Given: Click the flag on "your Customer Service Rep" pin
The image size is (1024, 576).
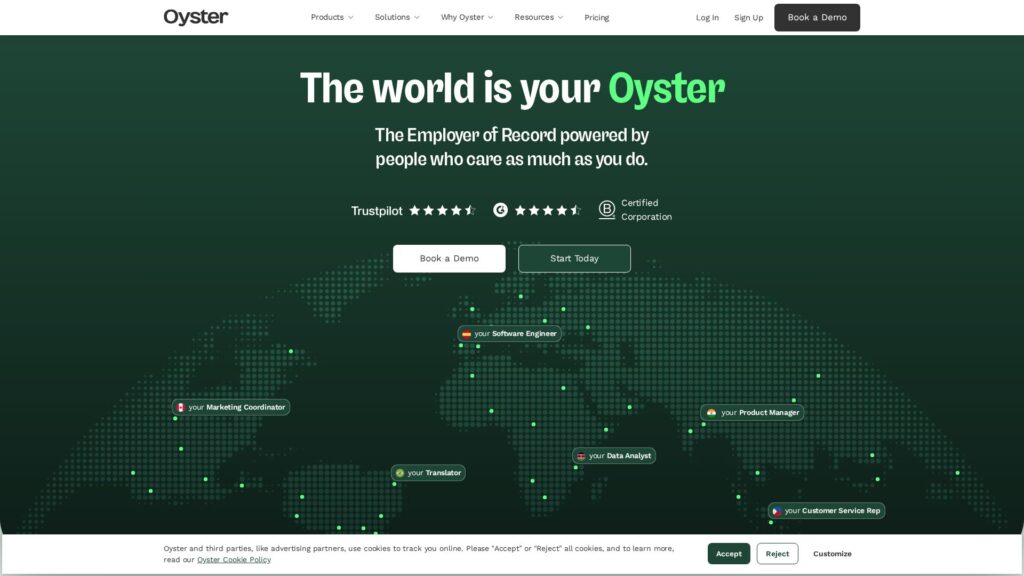Looking at the screenshot, I should point(775,510).
